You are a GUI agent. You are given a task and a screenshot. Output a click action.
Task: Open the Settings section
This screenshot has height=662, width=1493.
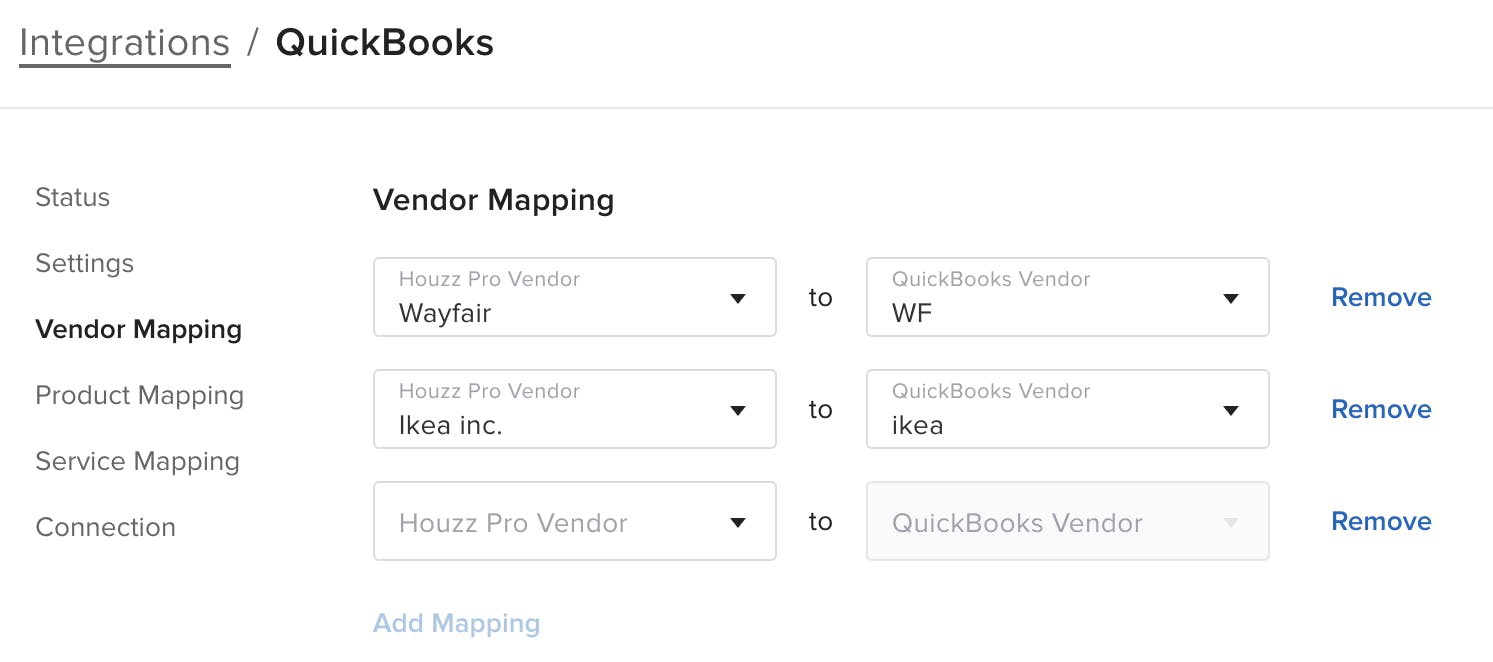point(84,263)
